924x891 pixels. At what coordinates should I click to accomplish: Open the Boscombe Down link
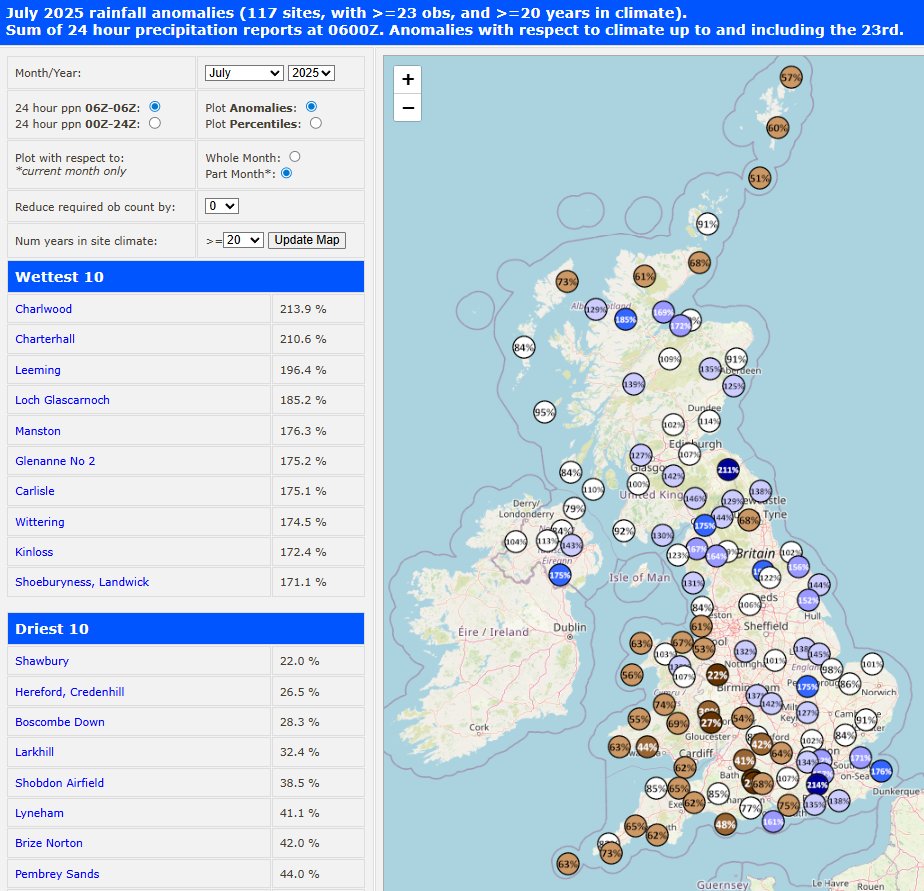pyautogui.click(x=60, y=722)
